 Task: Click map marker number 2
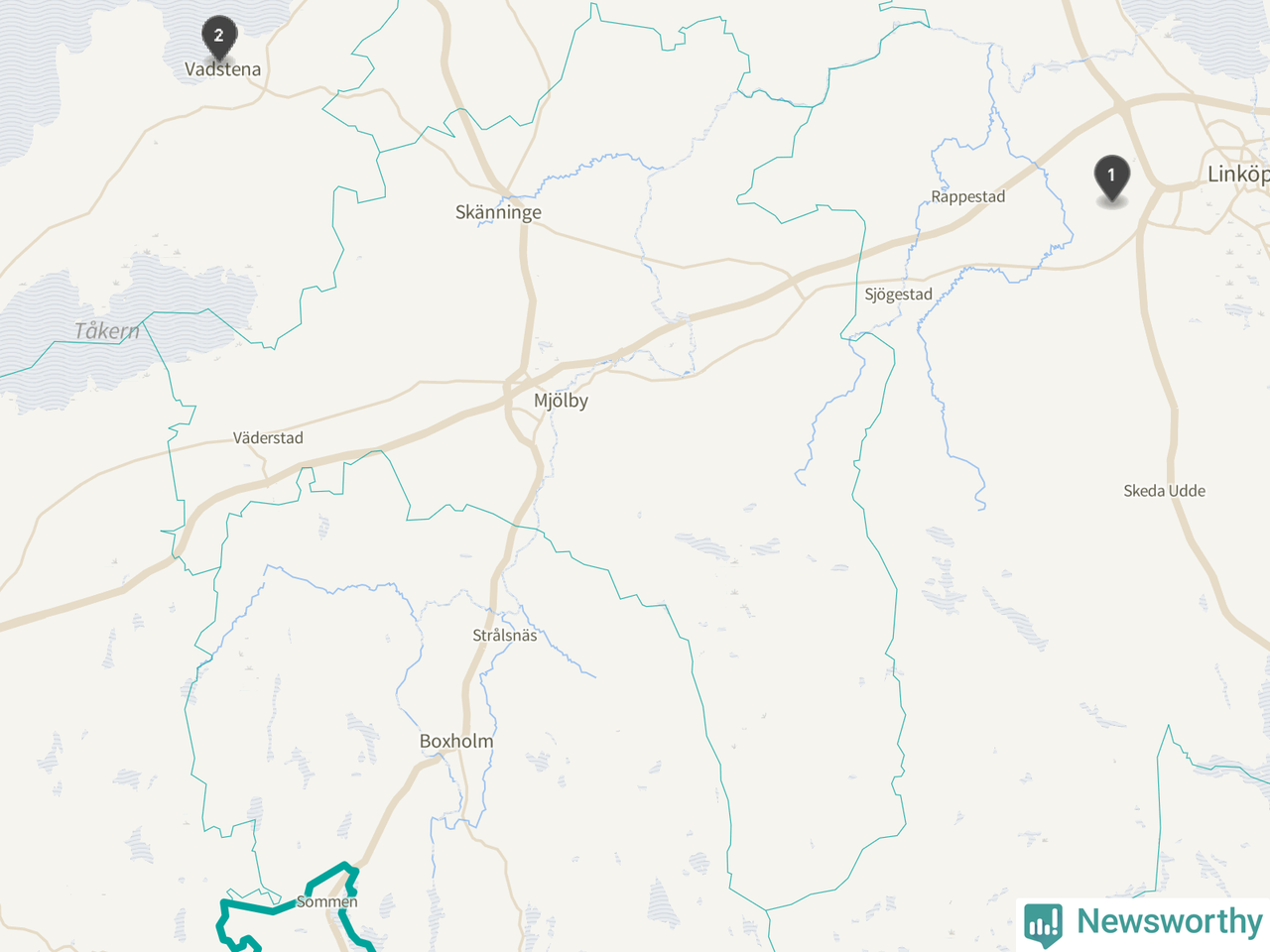click(218, 38)
